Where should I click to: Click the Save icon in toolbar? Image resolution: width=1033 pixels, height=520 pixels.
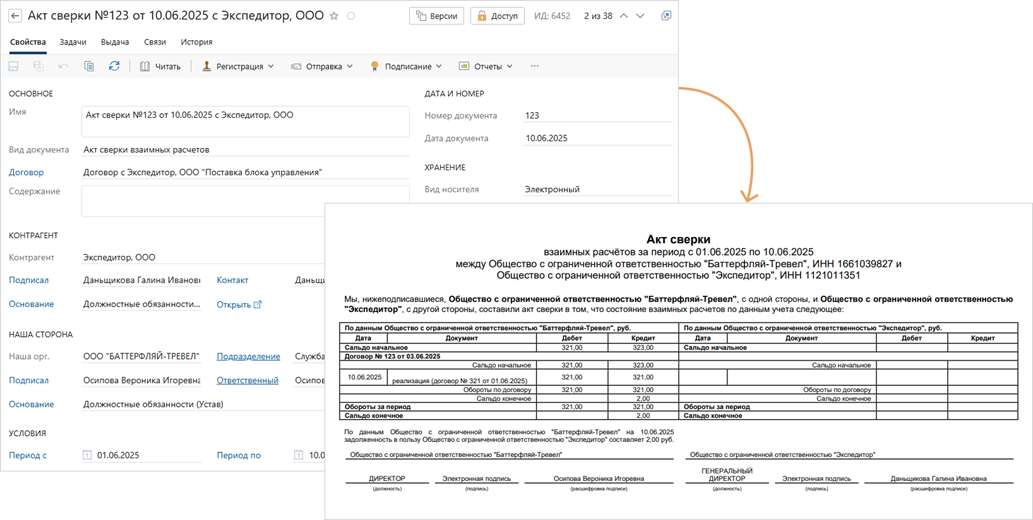[x=14, y=66]
